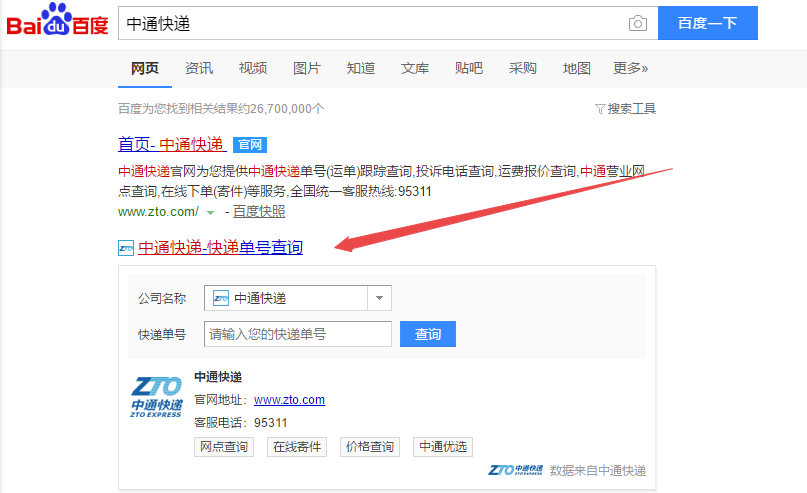
Task: Open the 采购 tab
Action: coord(523,68)
